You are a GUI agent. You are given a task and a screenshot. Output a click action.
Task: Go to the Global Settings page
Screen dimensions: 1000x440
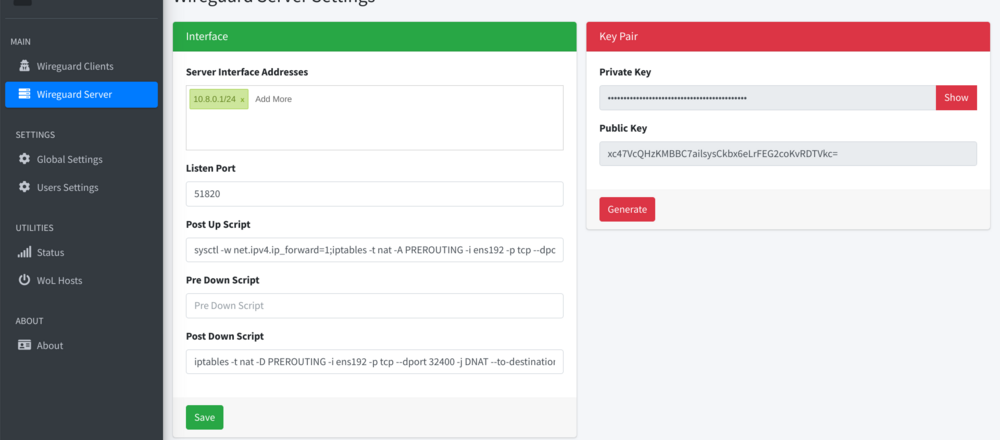pyautogui.click(x=82, y=159)
